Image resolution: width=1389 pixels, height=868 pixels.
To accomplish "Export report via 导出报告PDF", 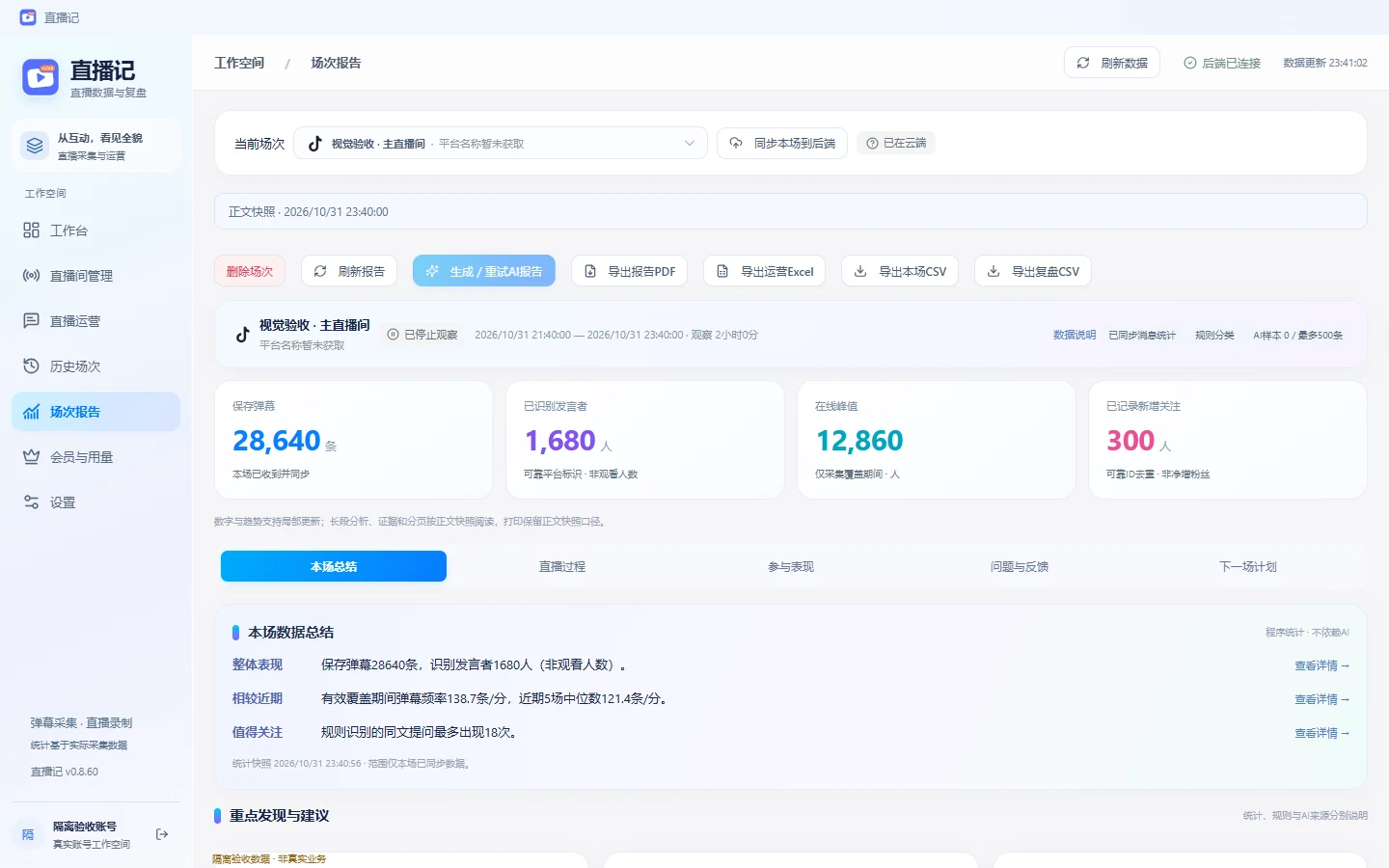I will point(629,271).
